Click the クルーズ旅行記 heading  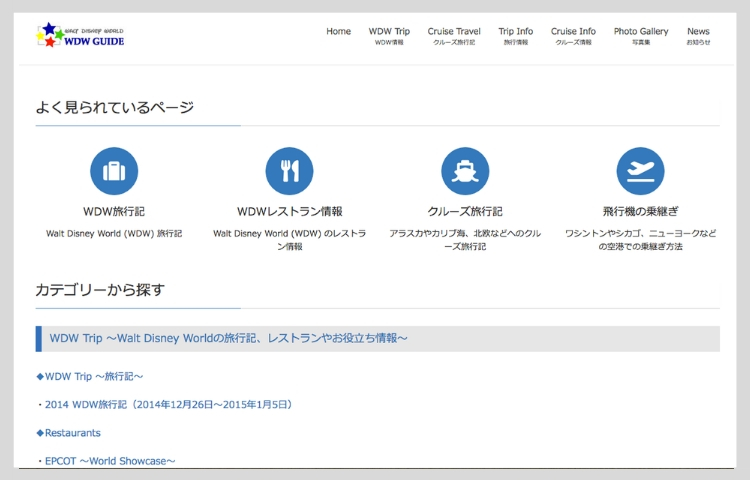[465, 211]
